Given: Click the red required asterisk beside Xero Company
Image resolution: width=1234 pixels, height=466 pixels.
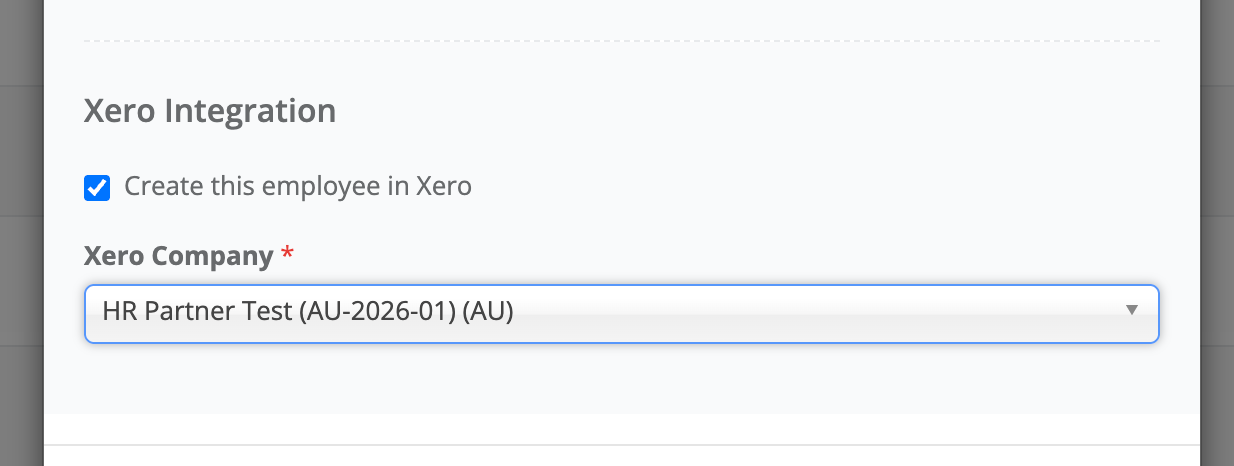Looking at the screenshot, I should (288, 255).
